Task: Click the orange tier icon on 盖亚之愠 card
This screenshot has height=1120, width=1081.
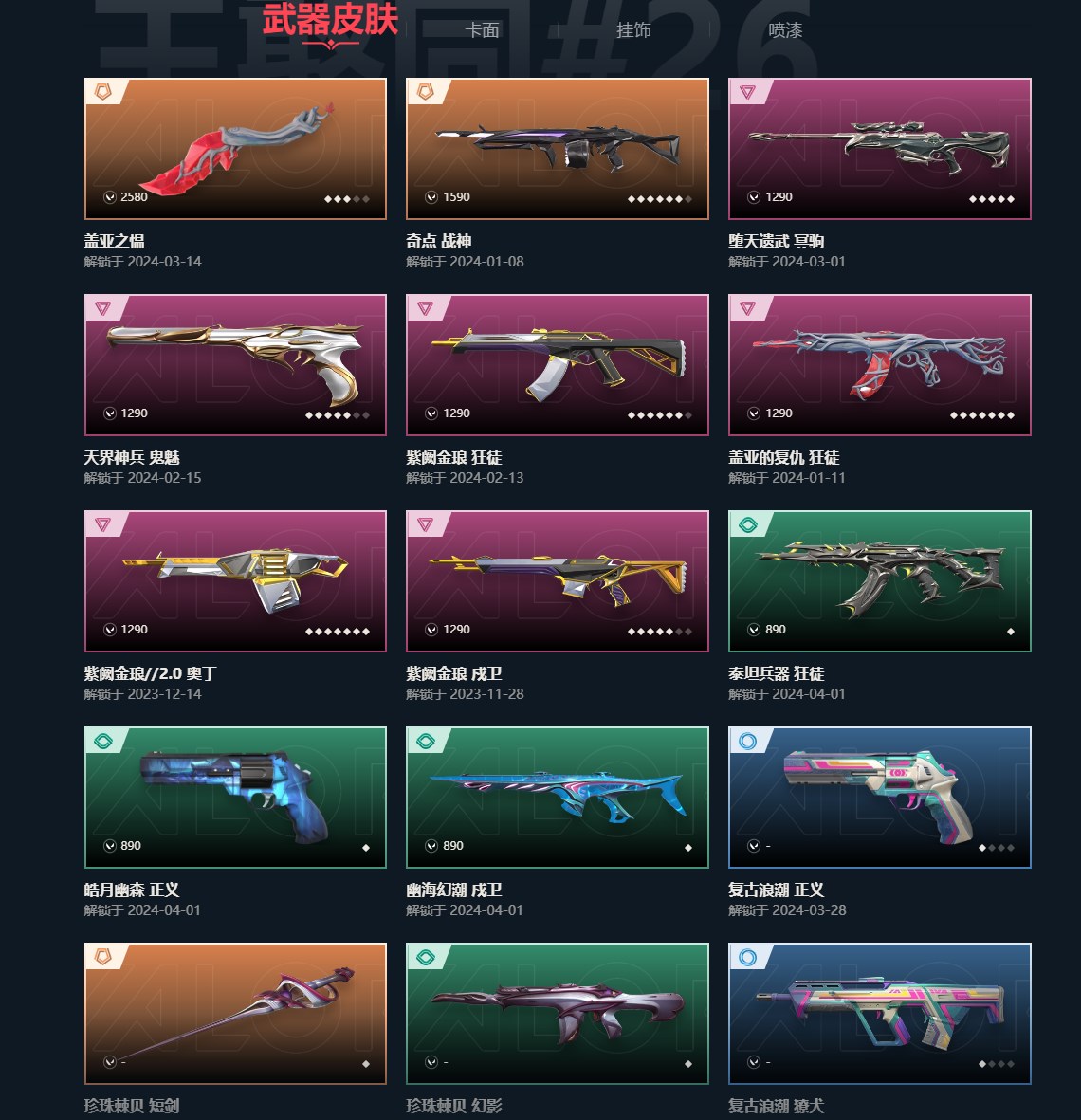Action: (103, 92)
